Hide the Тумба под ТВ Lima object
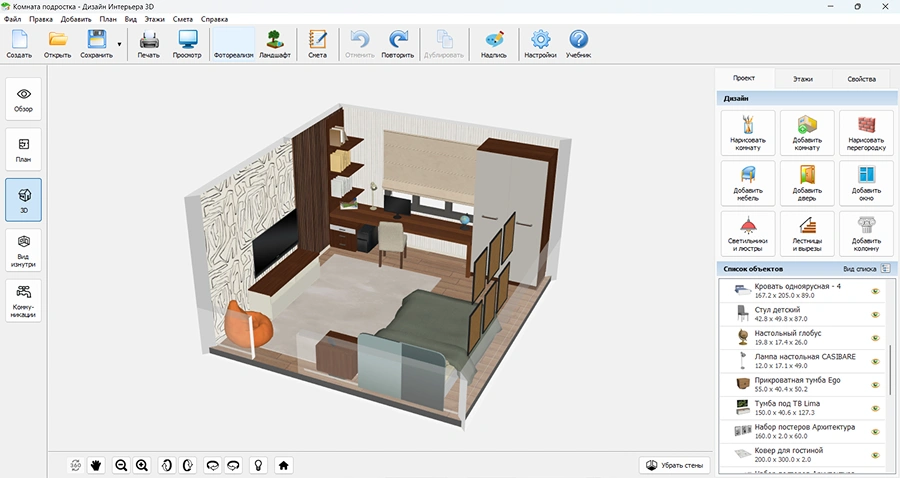 pos(874,408)
